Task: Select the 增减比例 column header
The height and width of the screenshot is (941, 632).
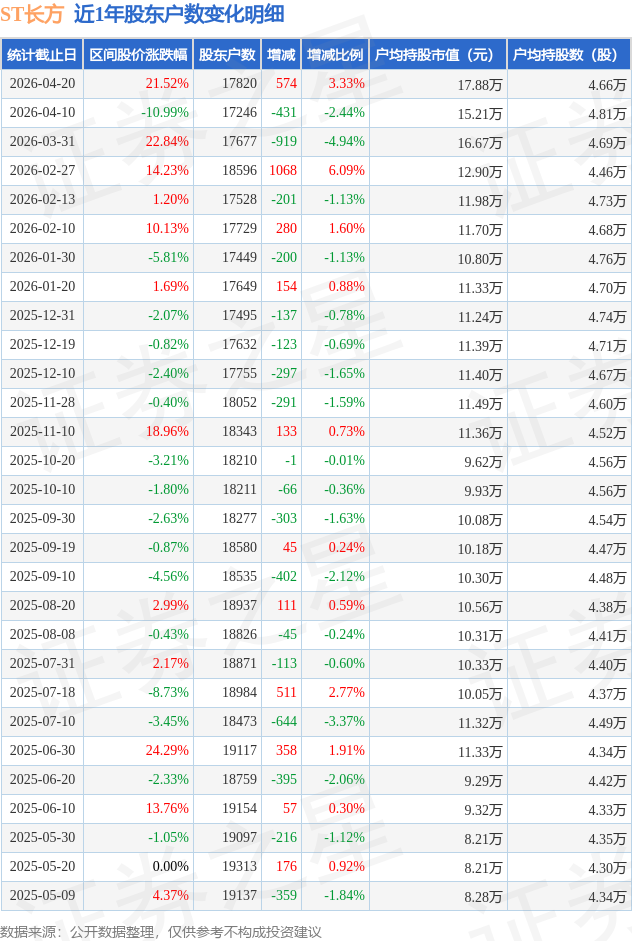Action: tap(335, 55)
